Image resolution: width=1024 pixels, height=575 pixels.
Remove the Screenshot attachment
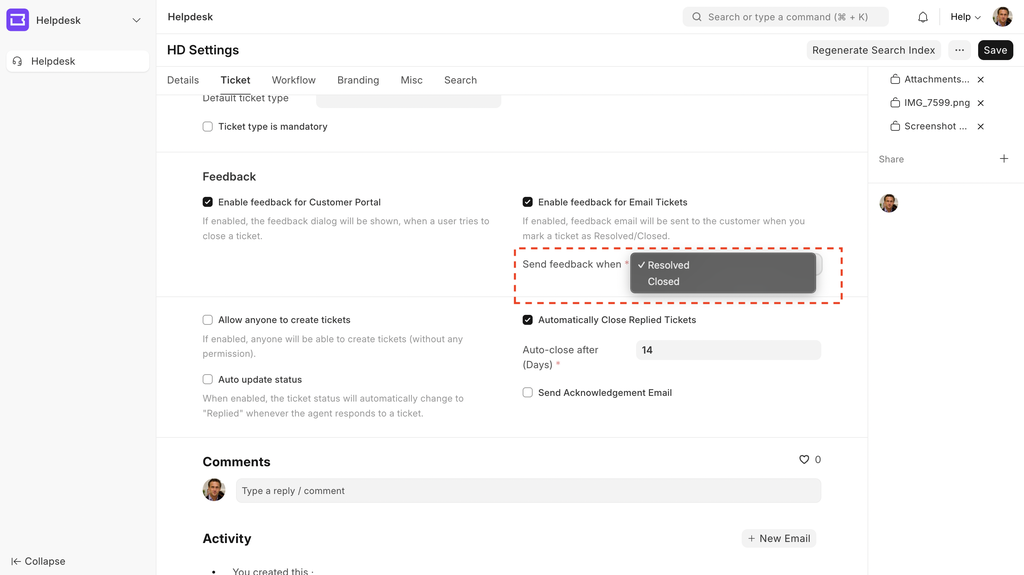click(980, 127)
